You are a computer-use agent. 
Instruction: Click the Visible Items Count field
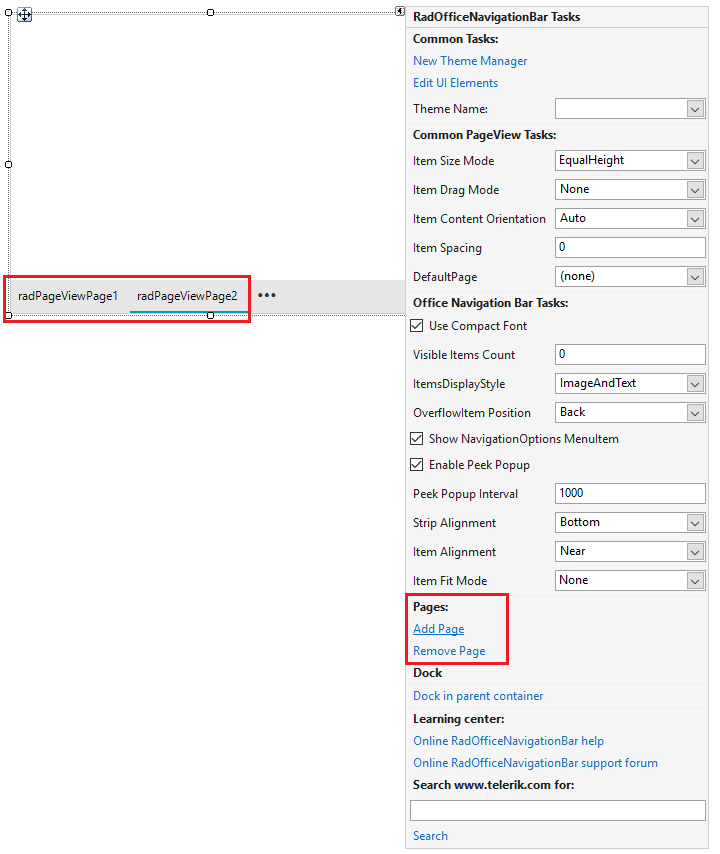coord(630,355)
